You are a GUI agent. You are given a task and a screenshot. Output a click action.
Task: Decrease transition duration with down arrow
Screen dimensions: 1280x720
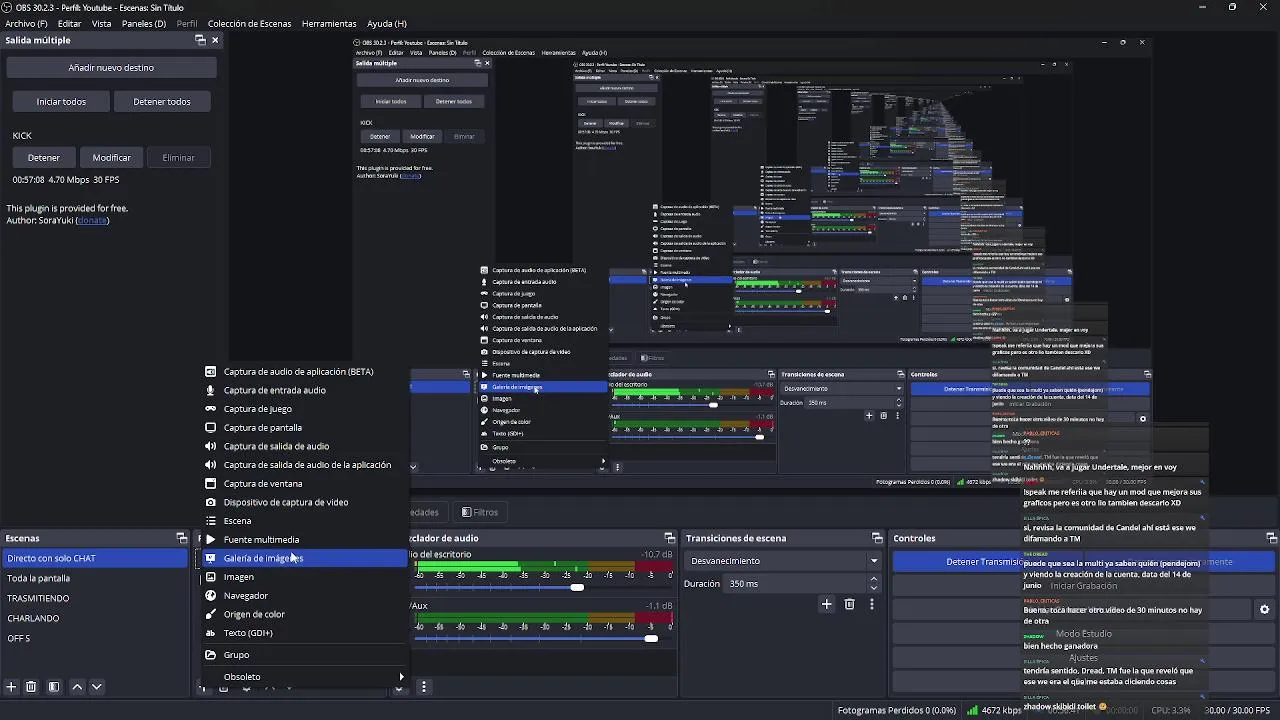(874, 588)
